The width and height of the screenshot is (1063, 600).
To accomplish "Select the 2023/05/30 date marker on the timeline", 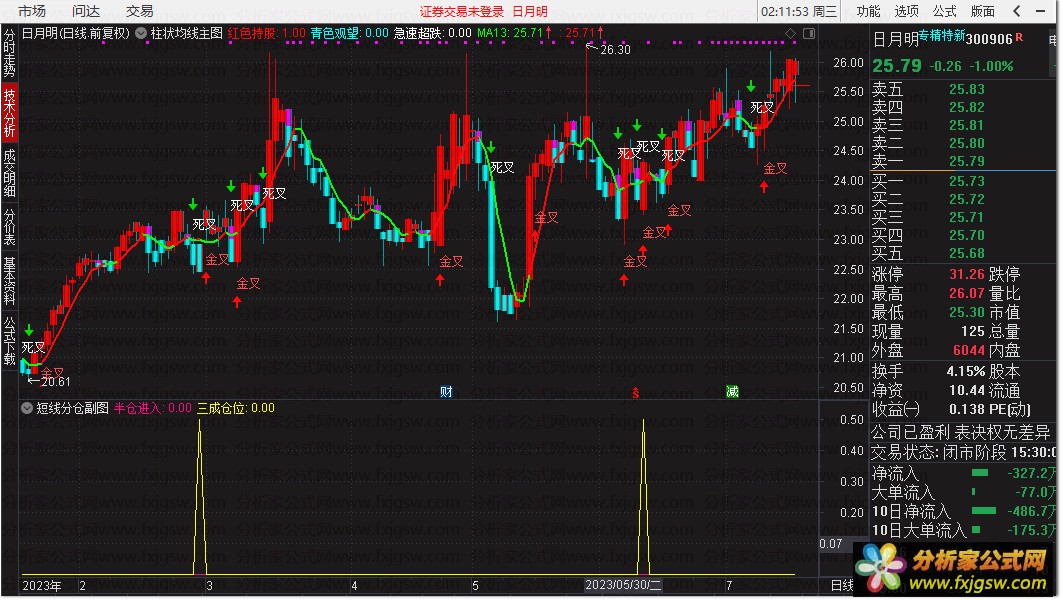I will pos(623,585).
